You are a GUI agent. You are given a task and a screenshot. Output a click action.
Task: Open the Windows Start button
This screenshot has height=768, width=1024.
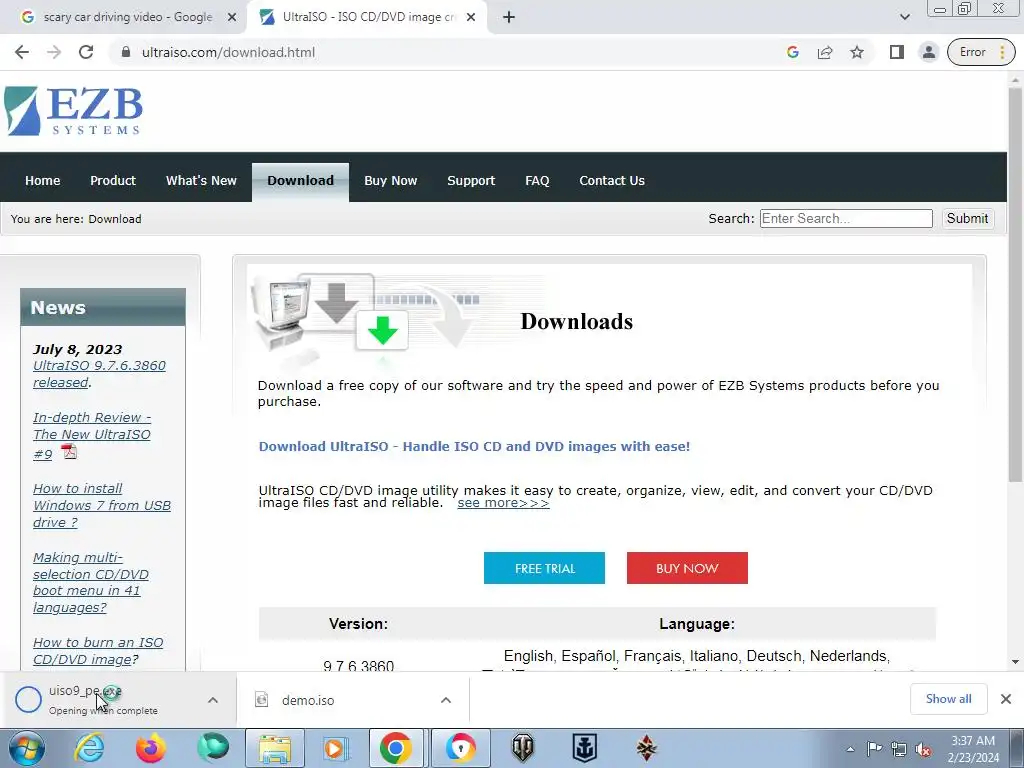(25, 748)
